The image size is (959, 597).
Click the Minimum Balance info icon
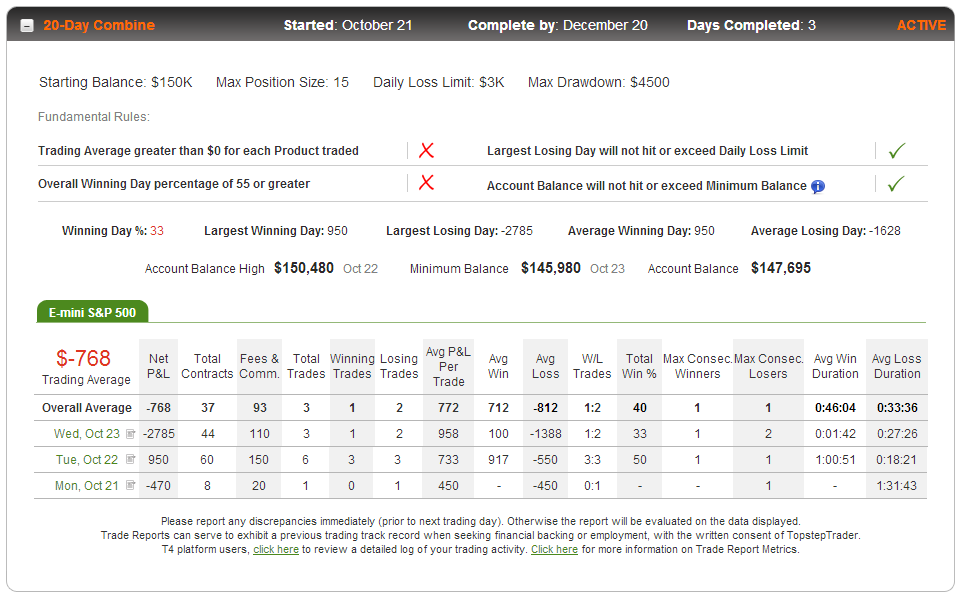818,187
